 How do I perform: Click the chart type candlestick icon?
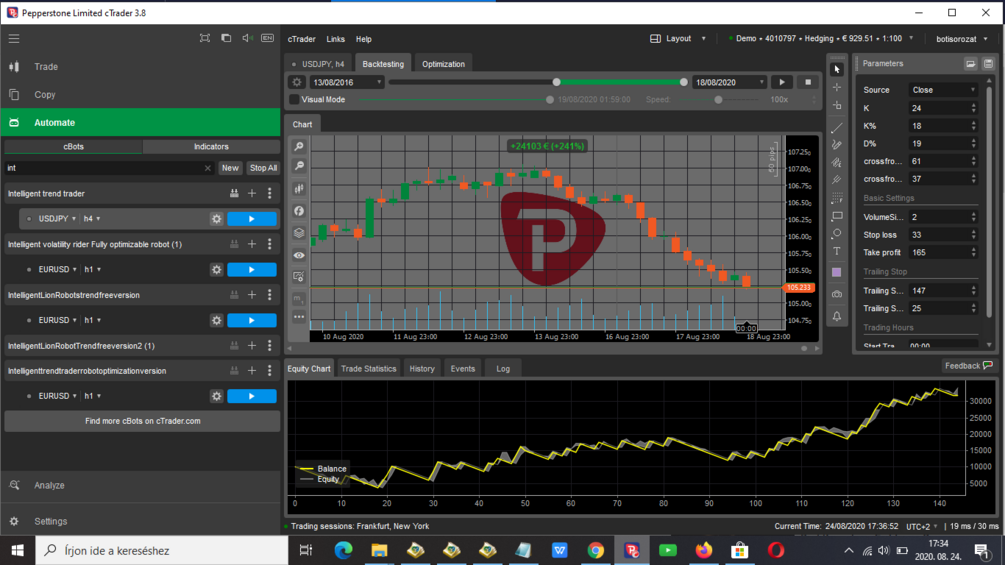pos(299,188)
